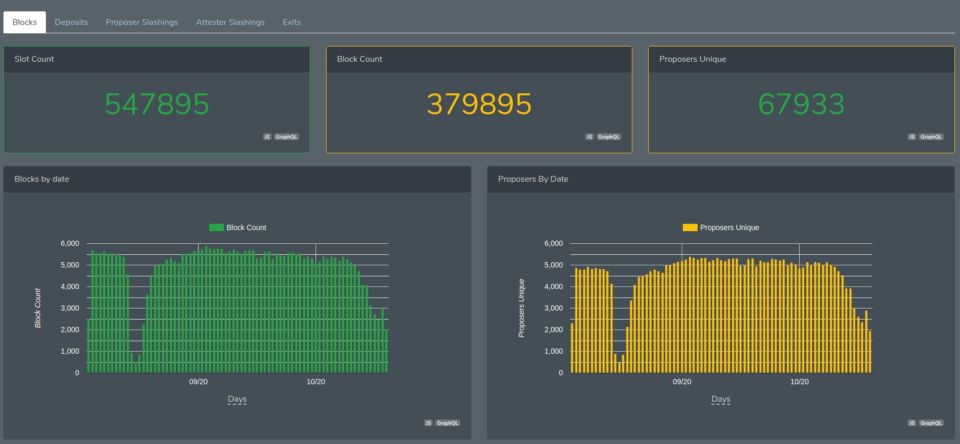
Task: Click the Proposers By Date panel title
Action: tap(533, 179)
